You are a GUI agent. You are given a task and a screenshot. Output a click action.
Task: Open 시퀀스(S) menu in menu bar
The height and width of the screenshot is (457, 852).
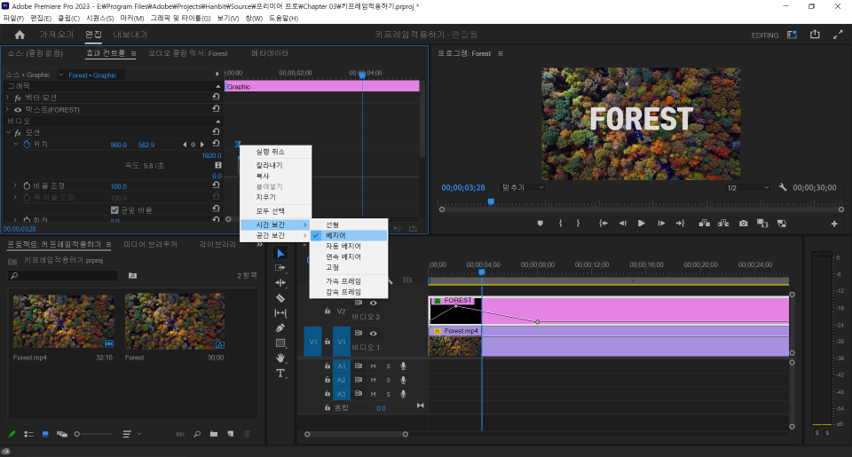(x=100, y=18)
